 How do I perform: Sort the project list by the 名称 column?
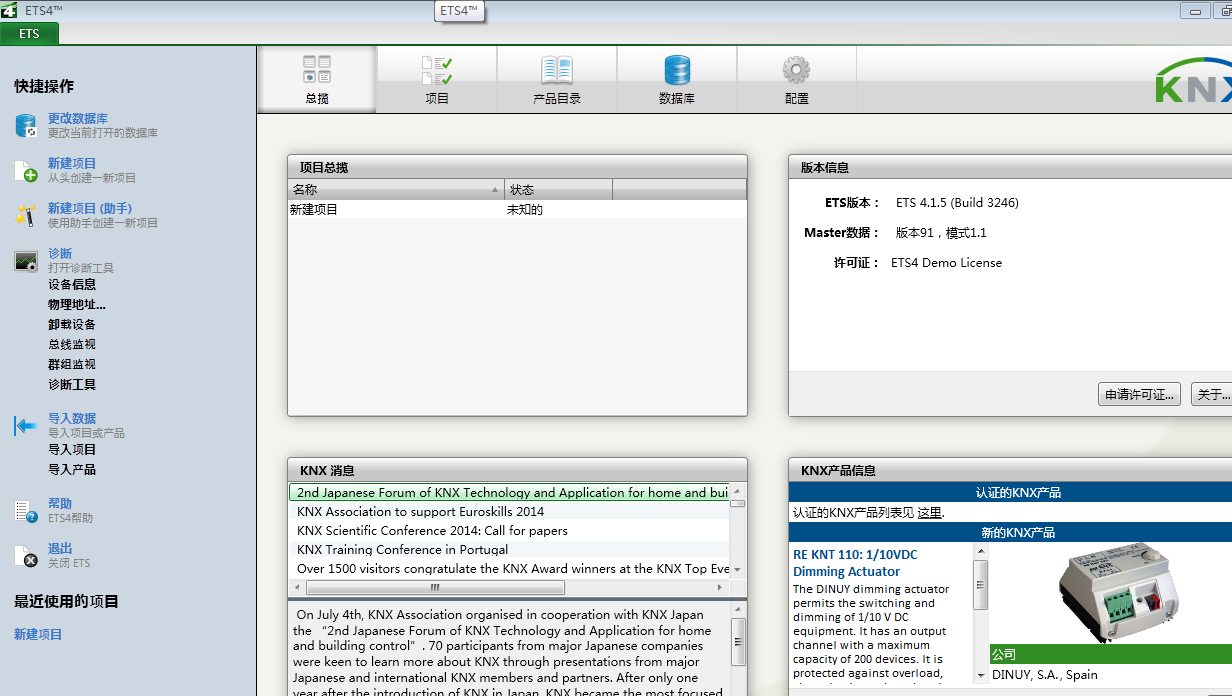[x=396, y=189]
